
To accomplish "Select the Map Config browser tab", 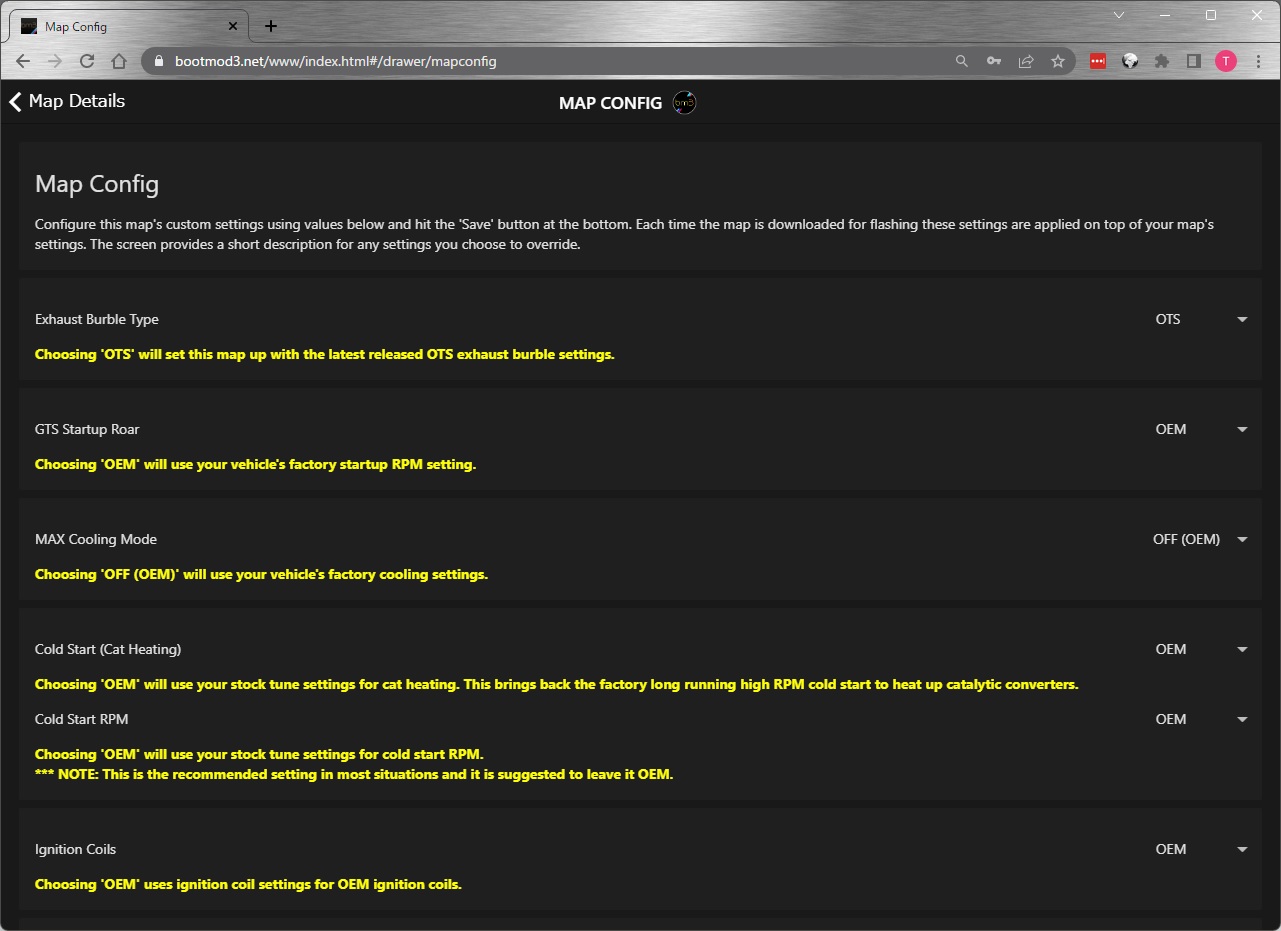I will (130, 26).
